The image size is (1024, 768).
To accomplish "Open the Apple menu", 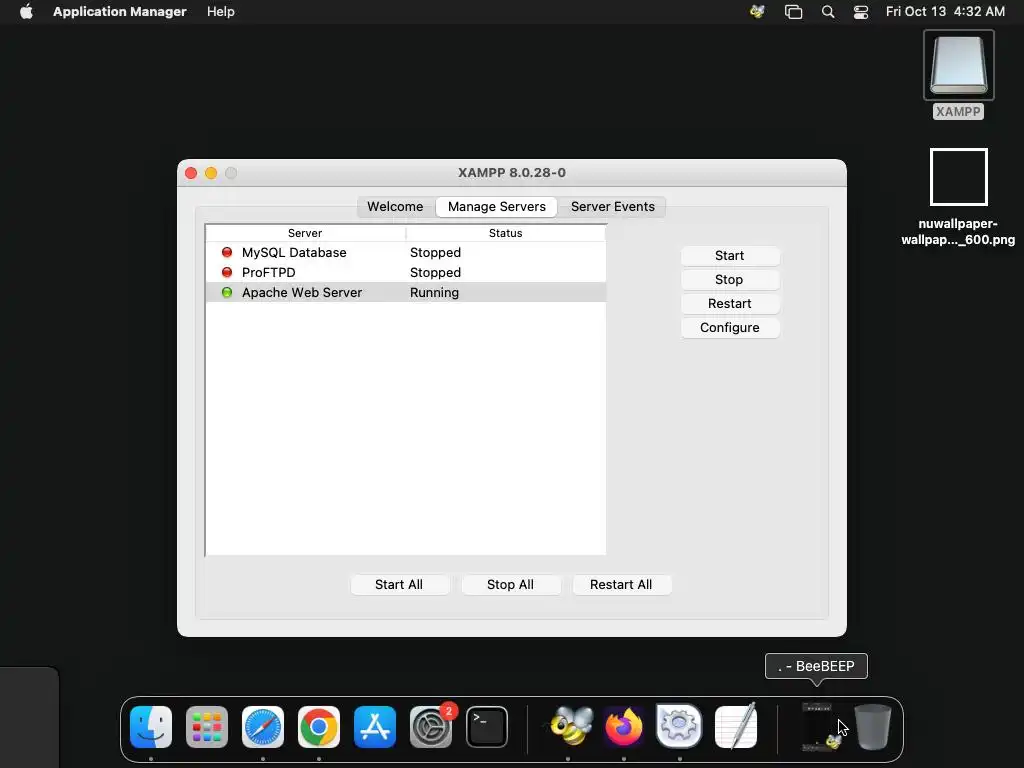I will tap(26, 12).
